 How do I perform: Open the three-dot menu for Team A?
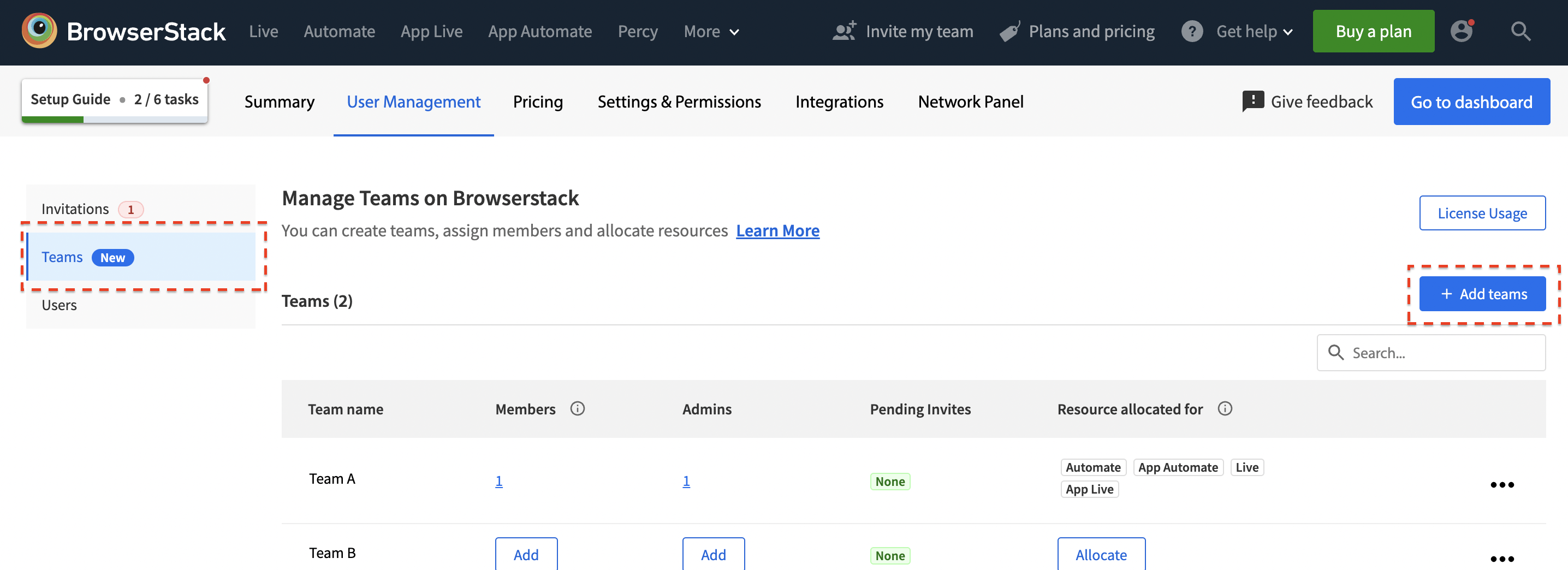point(1501,485)
